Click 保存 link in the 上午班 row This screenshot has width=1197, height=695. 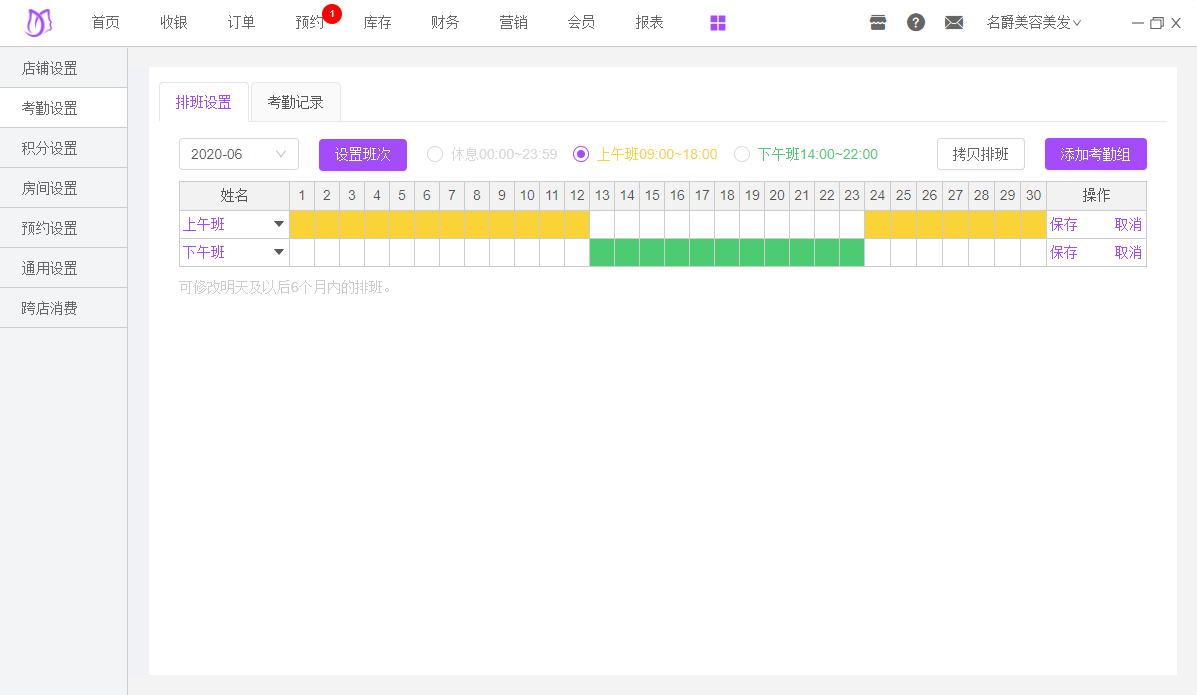tap(1064, 225)
